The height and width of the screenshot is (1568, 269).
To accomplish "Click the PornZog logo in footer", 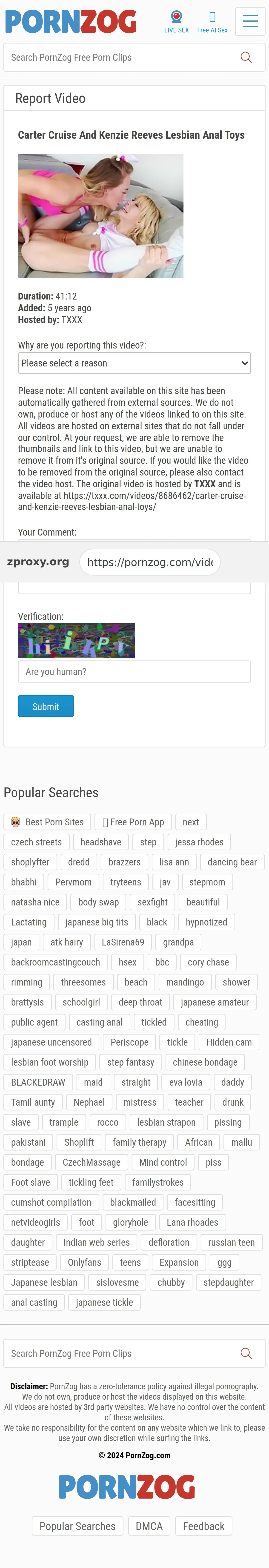I will click(127, 1487).
